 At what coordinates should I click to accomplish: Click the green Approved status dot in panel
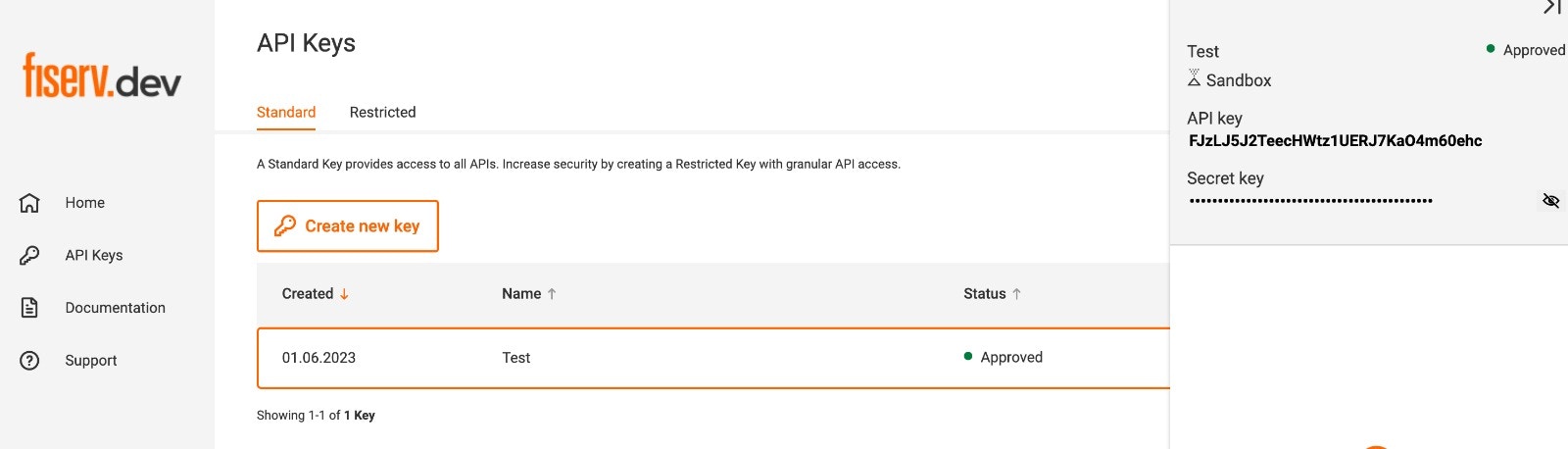point(1491,49)
